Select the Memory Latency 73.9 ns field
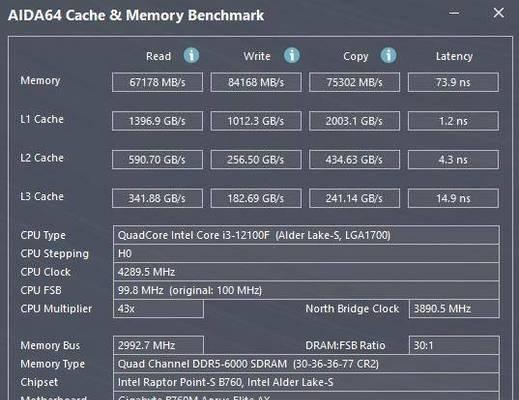 pos(453,82)
